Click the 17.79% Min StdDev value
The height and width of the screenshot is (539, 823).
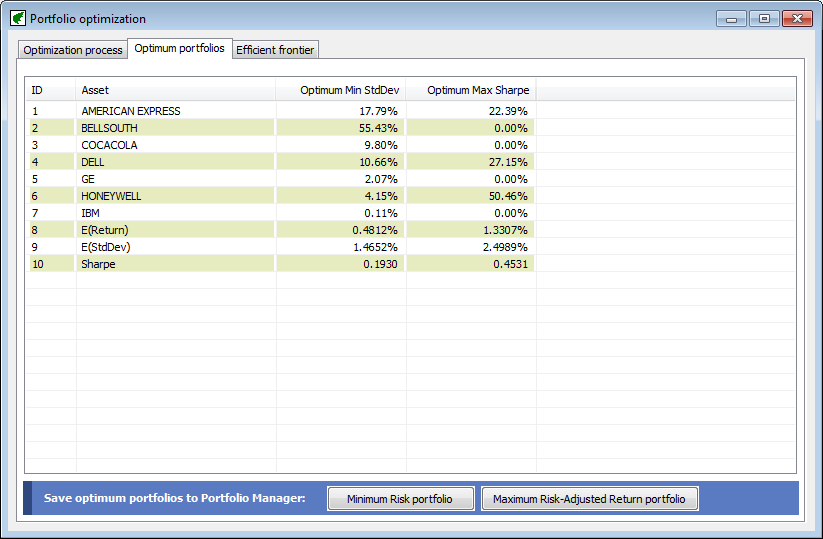[378, 111]
